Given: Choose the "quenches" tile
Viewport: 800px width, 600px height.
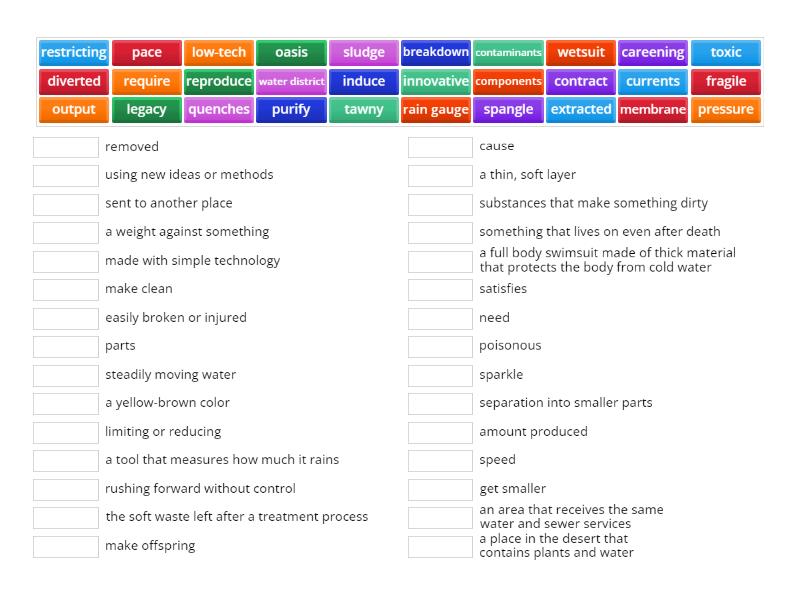Looking at the screenshot, I should 218,110.
